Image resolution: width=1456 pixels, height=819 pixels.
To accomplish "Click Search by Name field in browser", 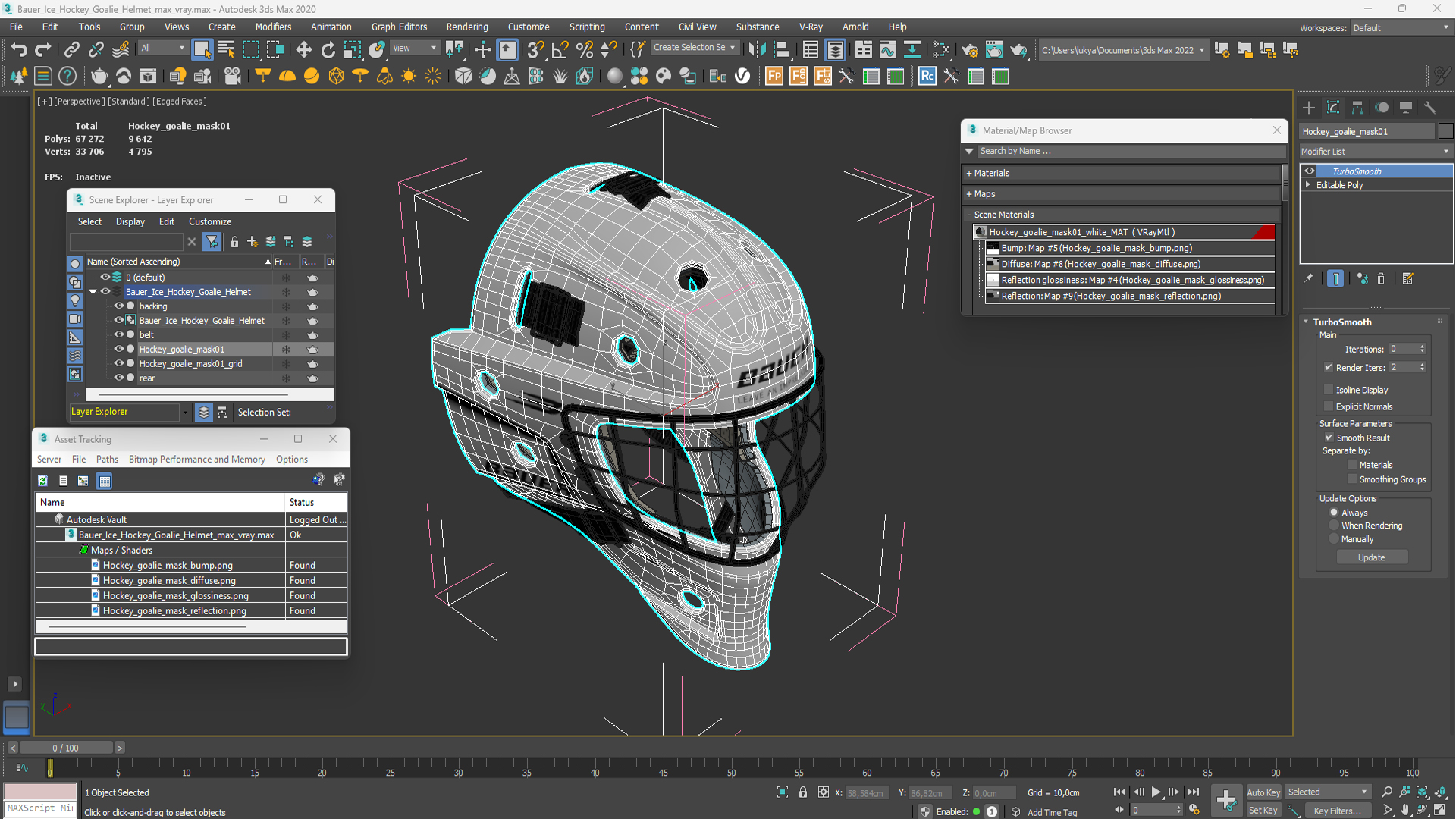I will pyautogui.click(x=1130, y=151).
